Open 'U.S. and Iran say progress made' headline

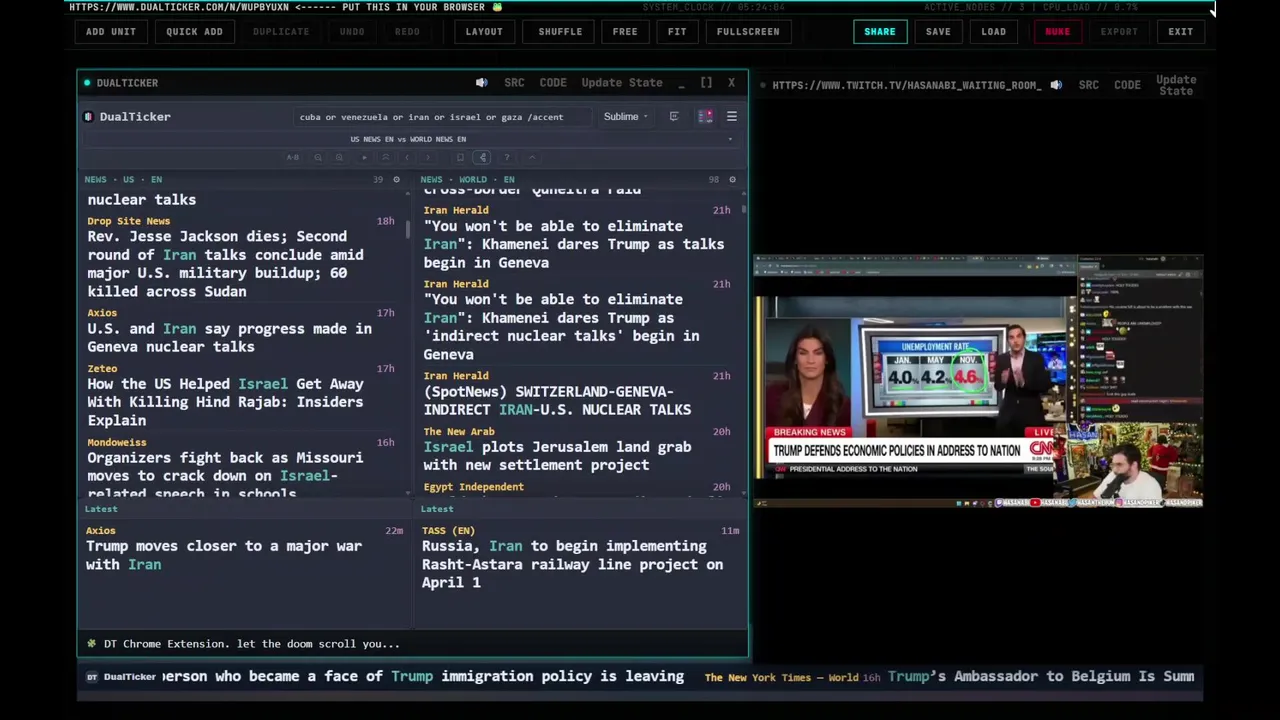click(229, 338)
